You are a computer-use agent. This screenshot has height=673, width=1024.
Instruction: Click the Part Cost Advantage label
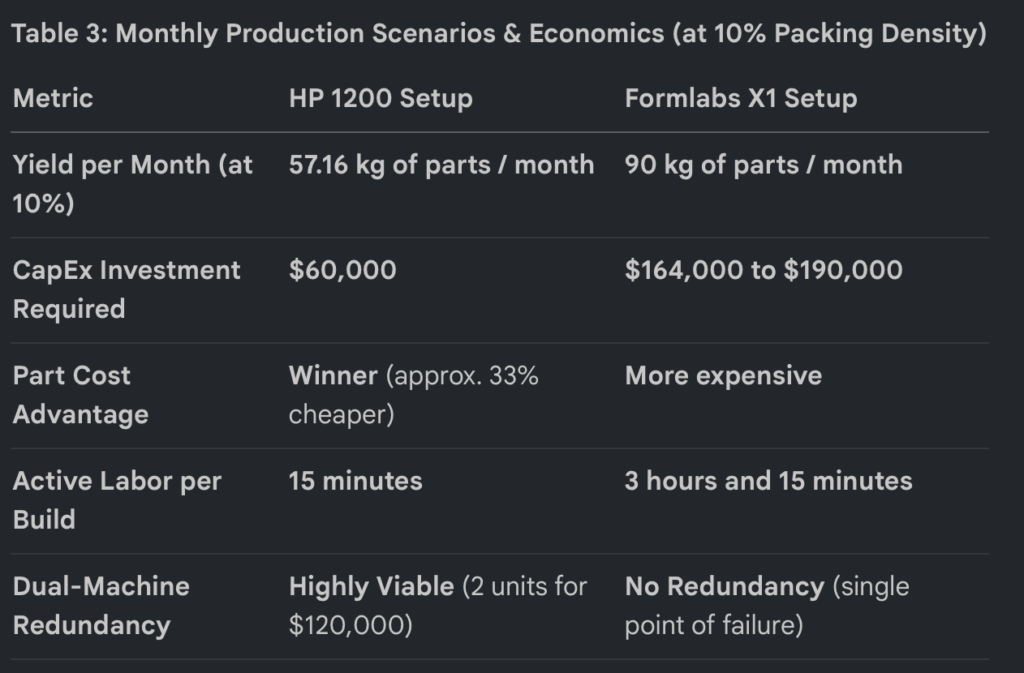[80, 395]
